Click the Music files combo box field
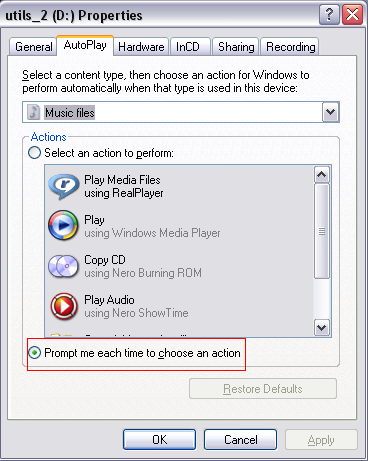The image size is (368, 461). 181,112
